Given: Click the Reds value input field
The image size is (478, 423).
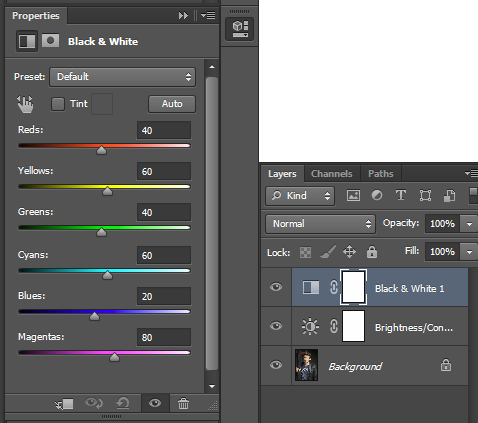Looking at the screenshot, I should click(x=164, y=130).
